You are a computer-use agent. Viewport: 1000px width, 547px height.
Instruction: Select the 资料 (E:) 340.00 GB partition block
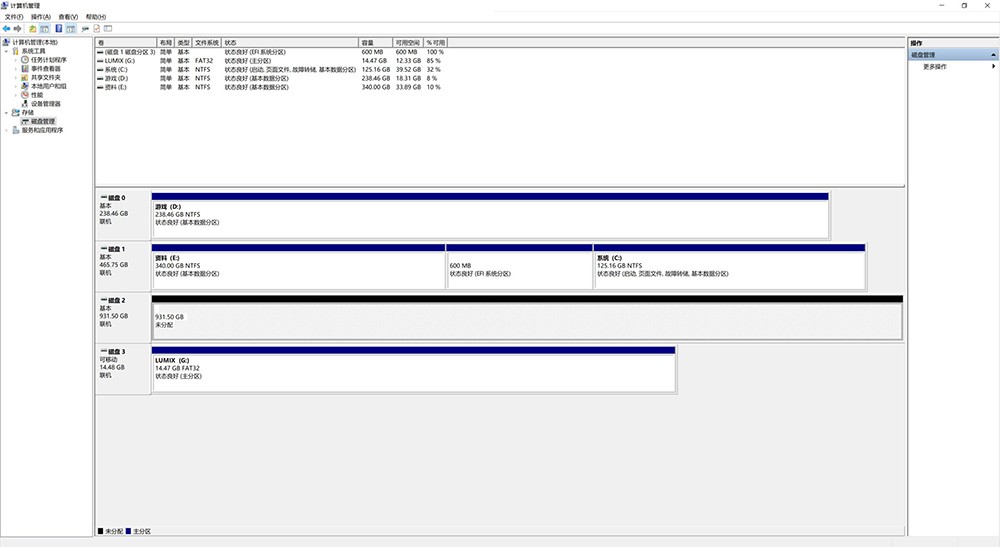[298, 267]
